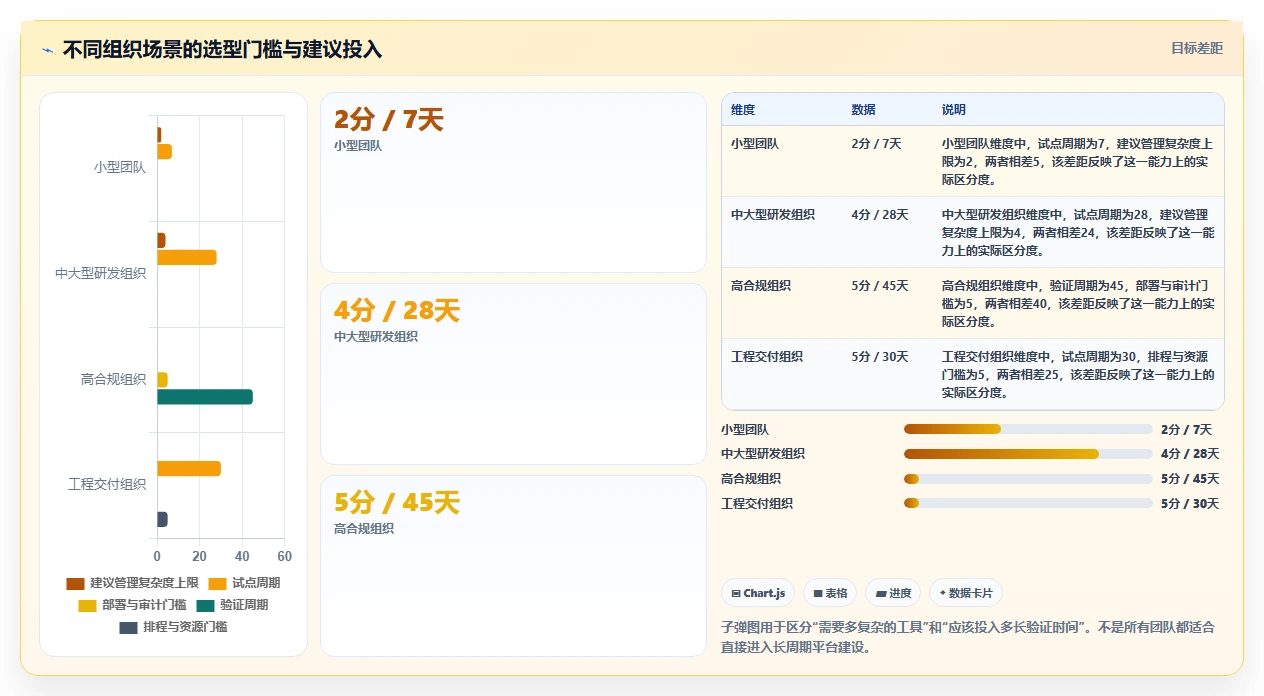Click the header icon beside the title
The width and height of the screenshot is (1264, 696).
point(47,50)
